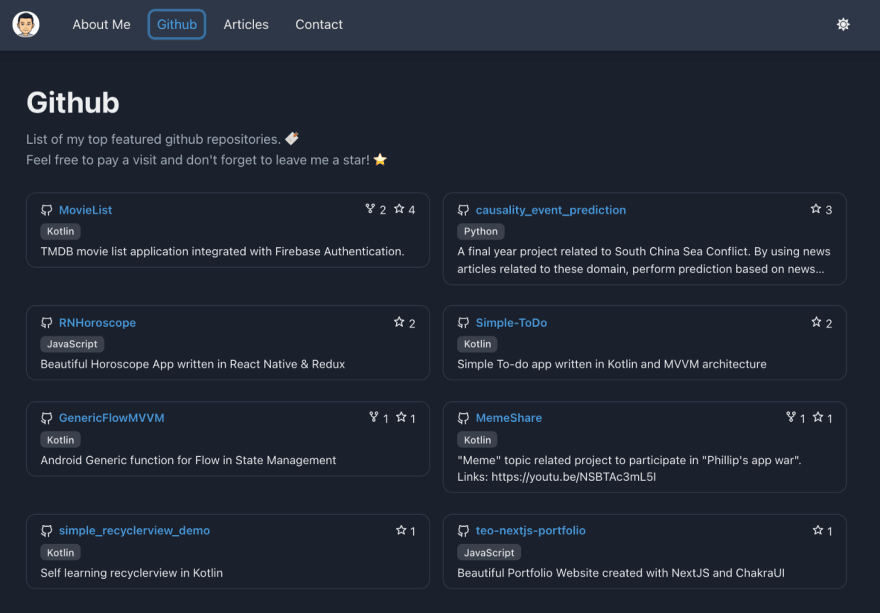Open the teo-nextjs-portfolio repository link
Screen dimensions: 880x613
(530, 531)
